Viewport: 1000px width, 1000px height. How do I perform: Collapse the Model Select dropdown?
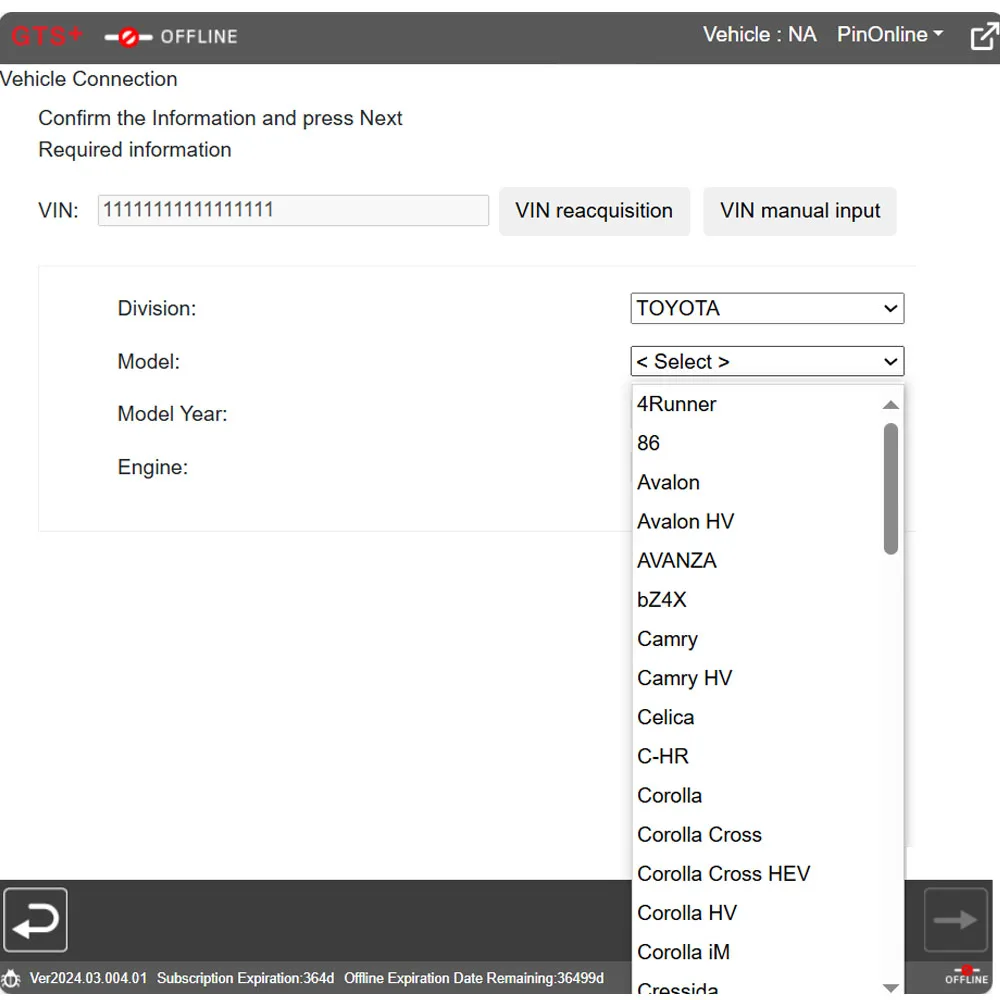tap(767, 362)
